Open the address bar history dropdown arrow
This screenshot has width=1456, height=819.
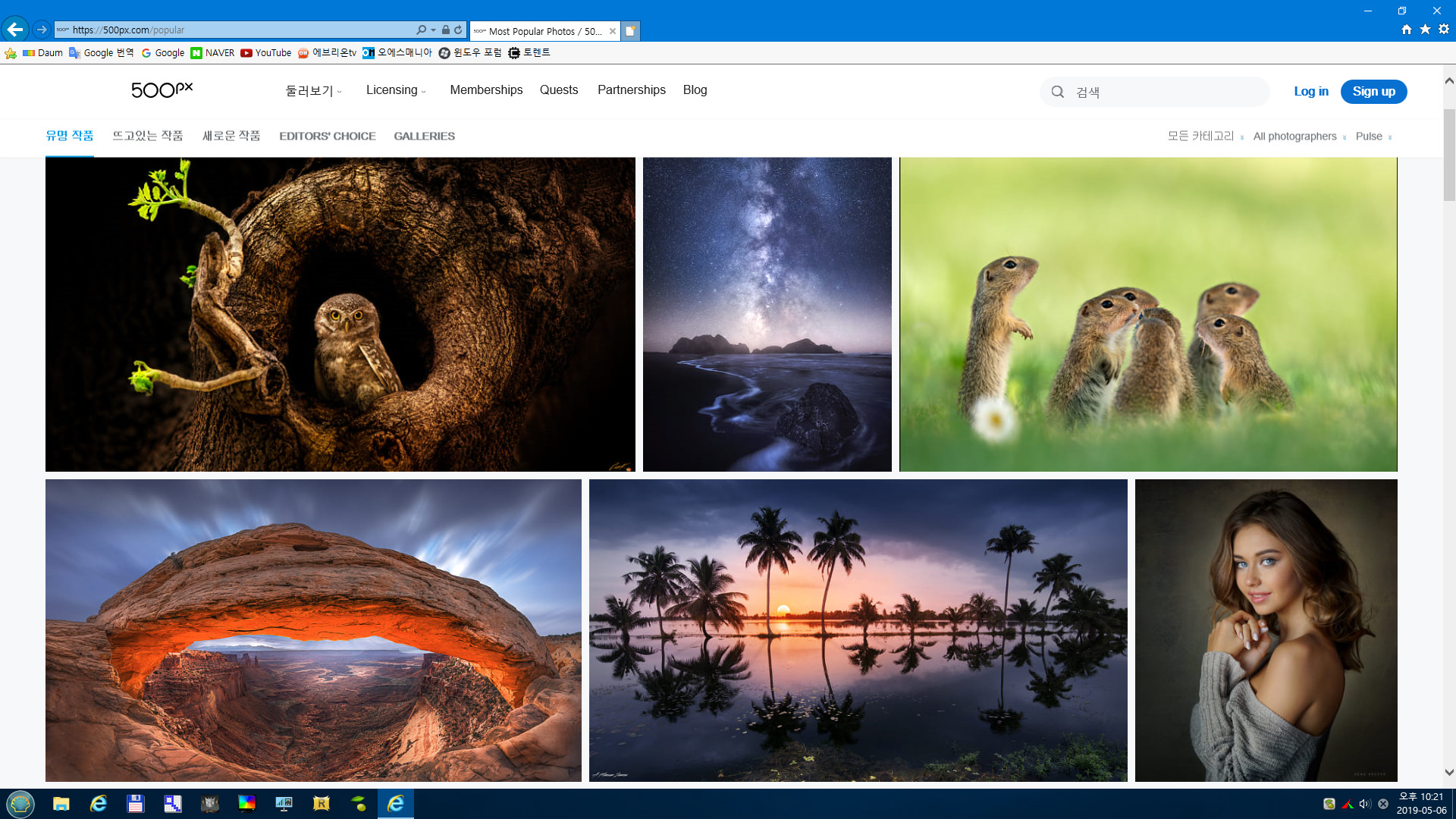[x=433, y=30]
